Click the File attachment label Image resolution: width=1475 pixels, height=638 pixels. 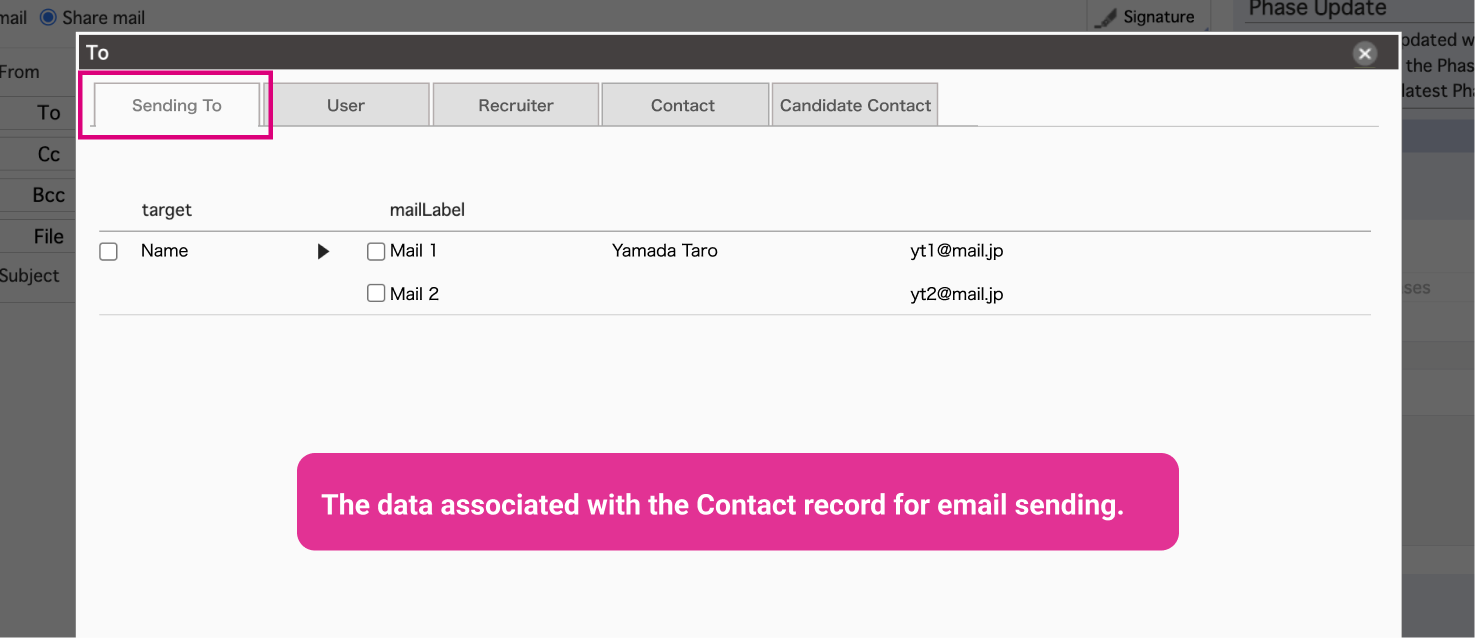(x=48, y=237)
